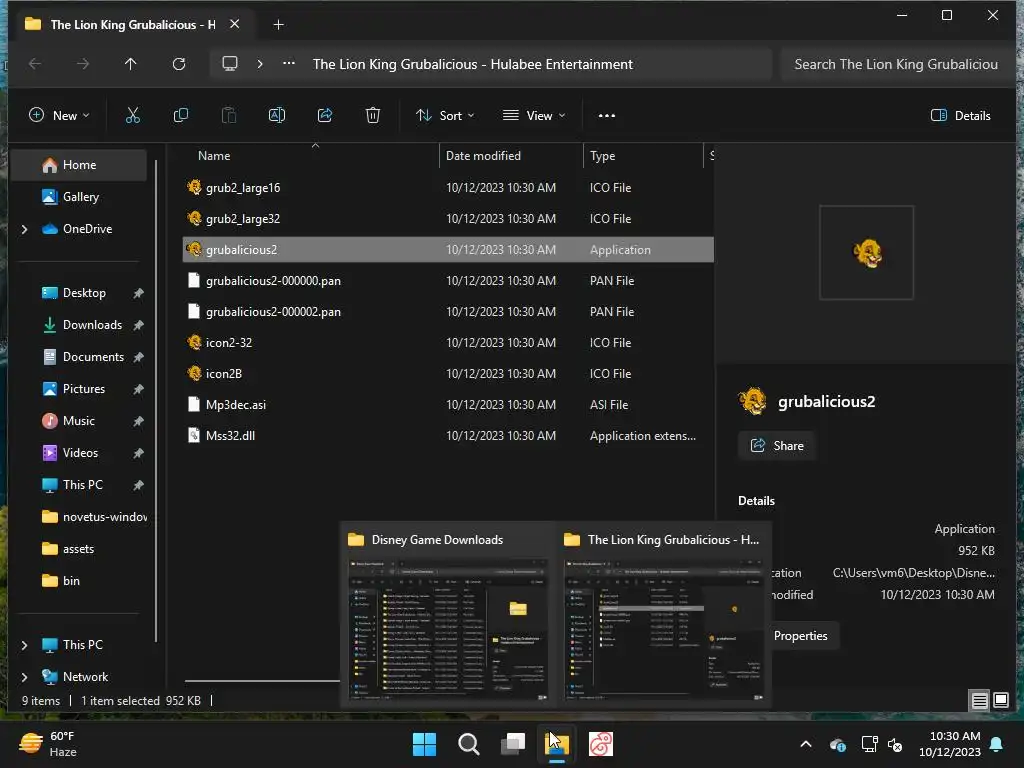Viewport: 1024px width, 768px height.
Task: Add a new tab with plus icon
Action: (x=278, y=25)
